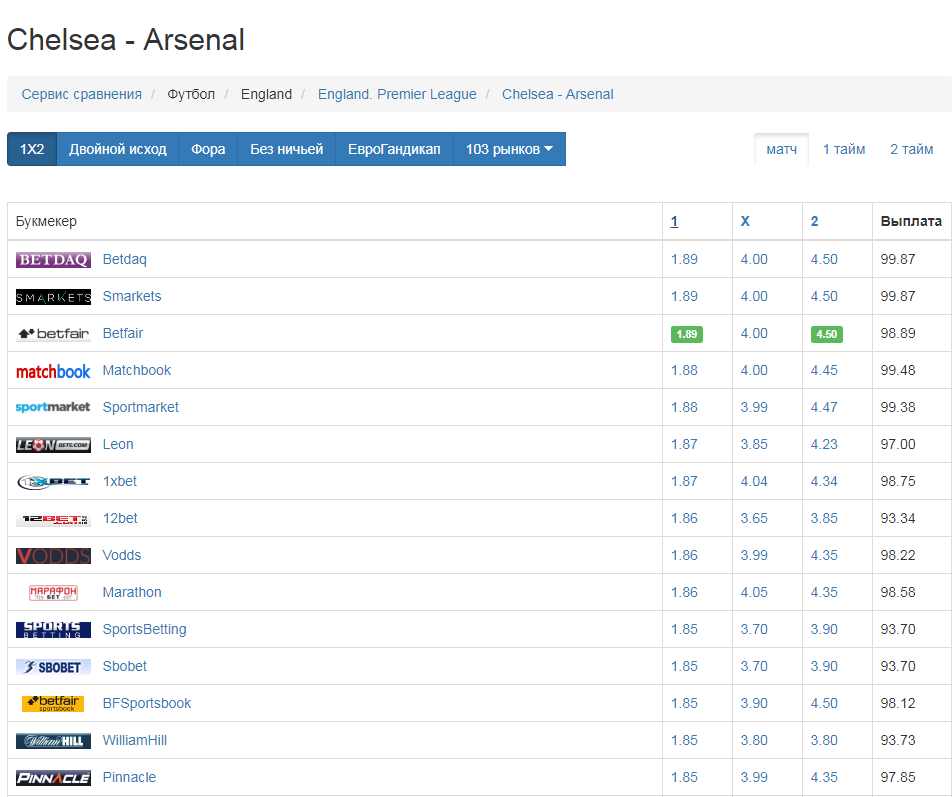952x797 pixels.
Task: Click the William Hill logo
Action: point(53,741)
